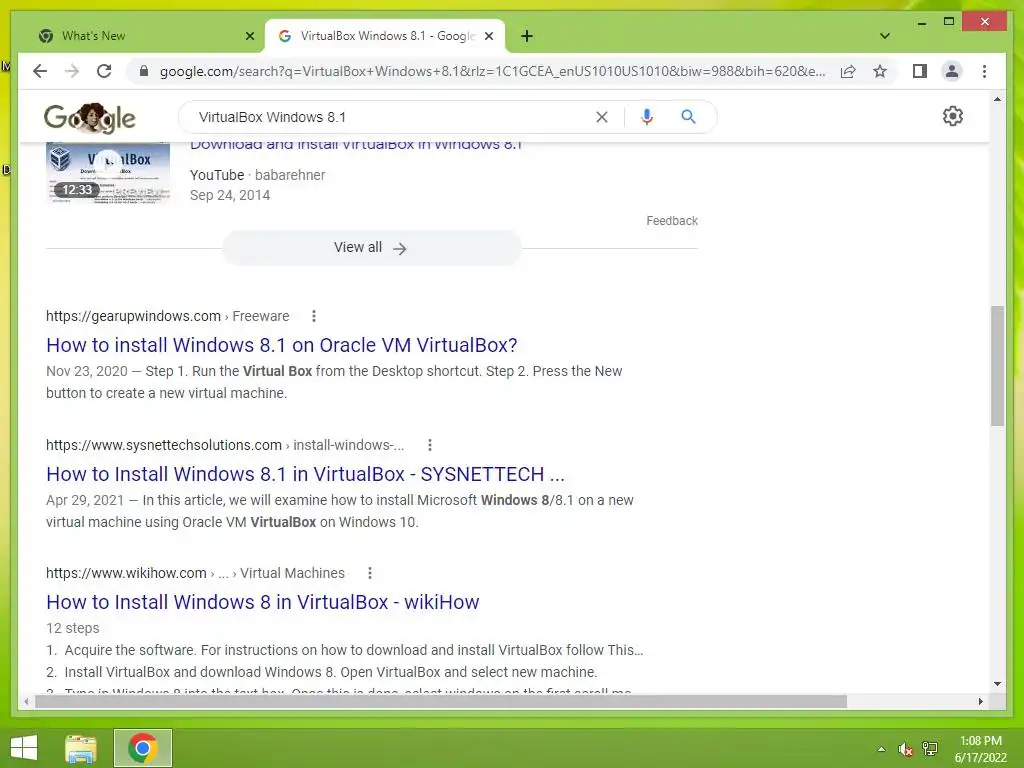1024x768 pixels.
Task: Open the taskbar clock and date
Action: pos(980,749)
